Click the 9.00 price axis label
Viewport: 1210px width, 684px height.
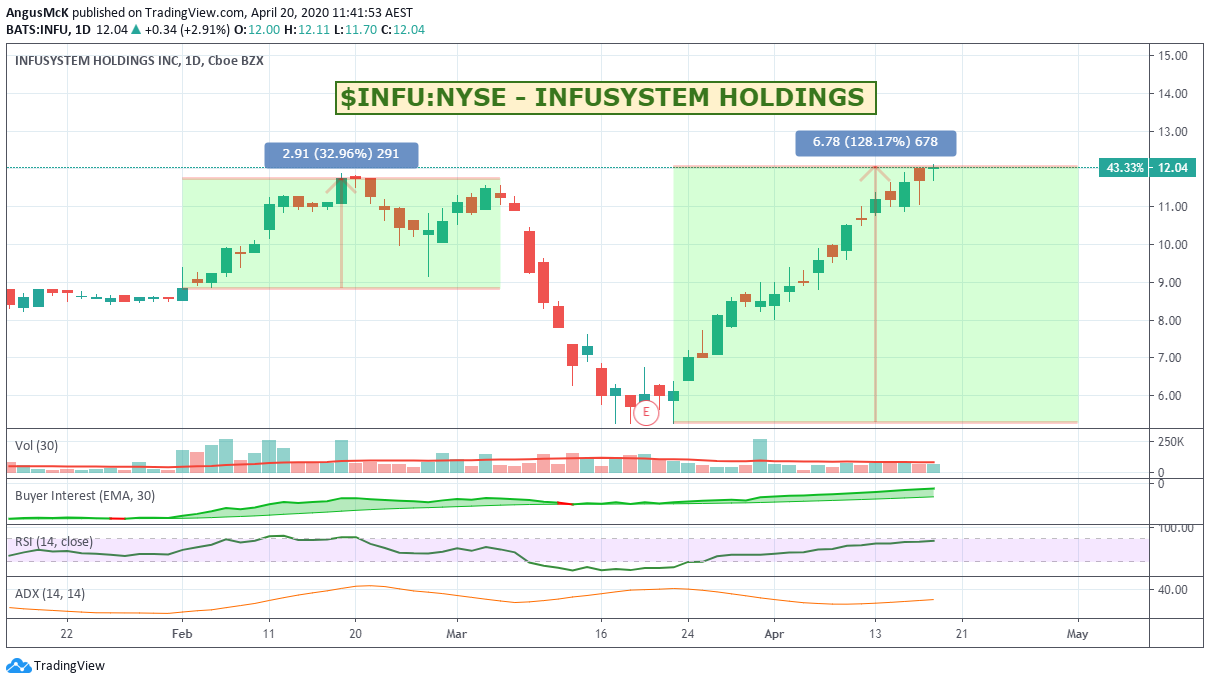tap(1172, 283)
